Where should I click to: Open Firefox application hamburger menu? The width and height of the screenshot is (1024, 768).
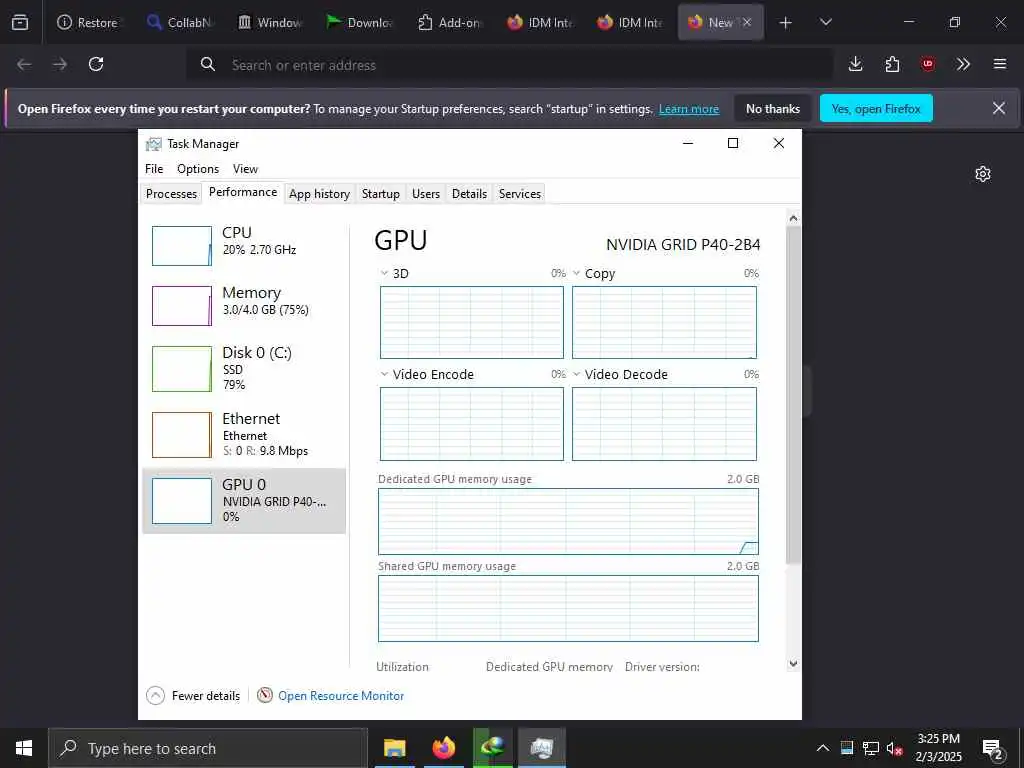pyautogui.click(x=1000, y=64)
